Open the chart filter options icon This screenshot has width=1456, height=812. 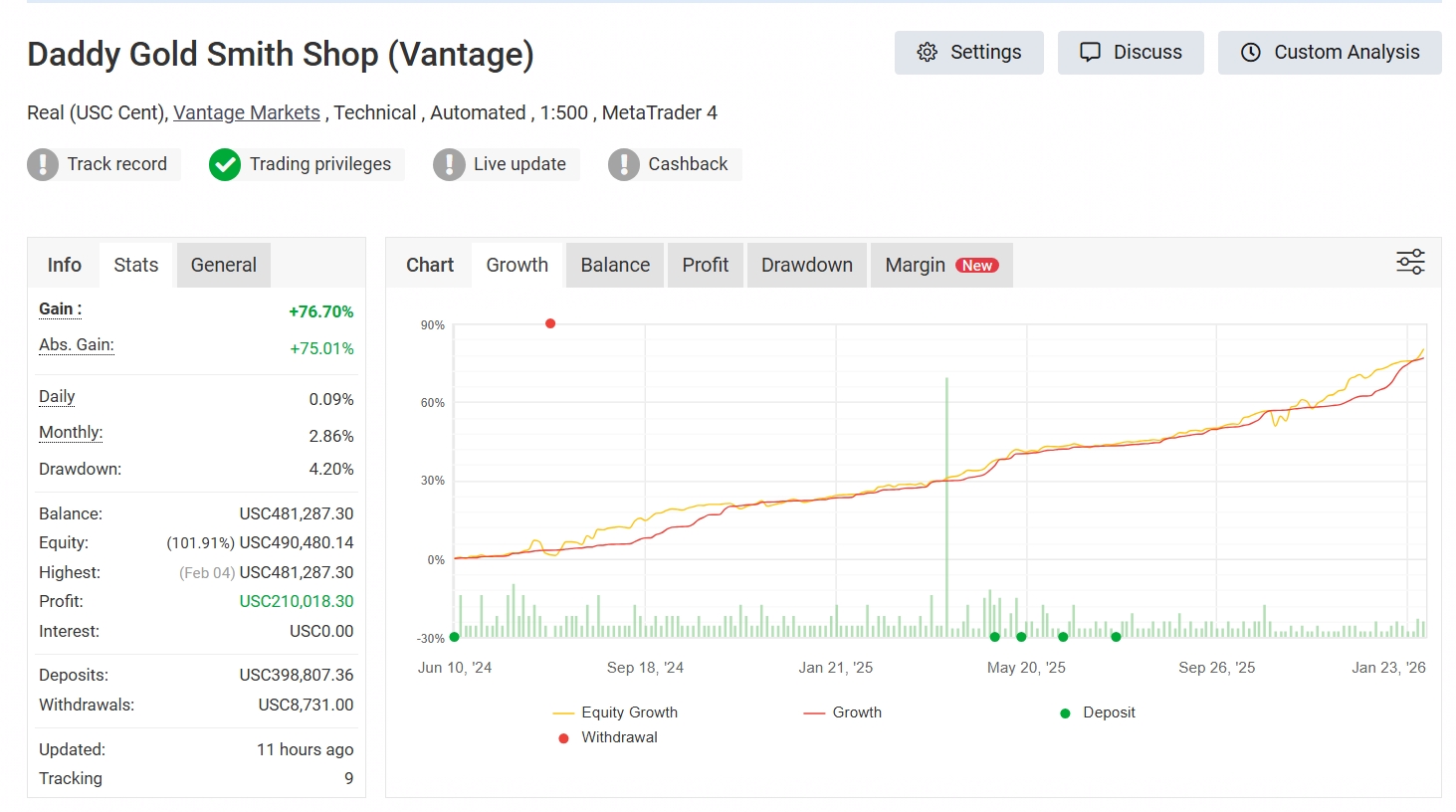(x=1410, y=262)
